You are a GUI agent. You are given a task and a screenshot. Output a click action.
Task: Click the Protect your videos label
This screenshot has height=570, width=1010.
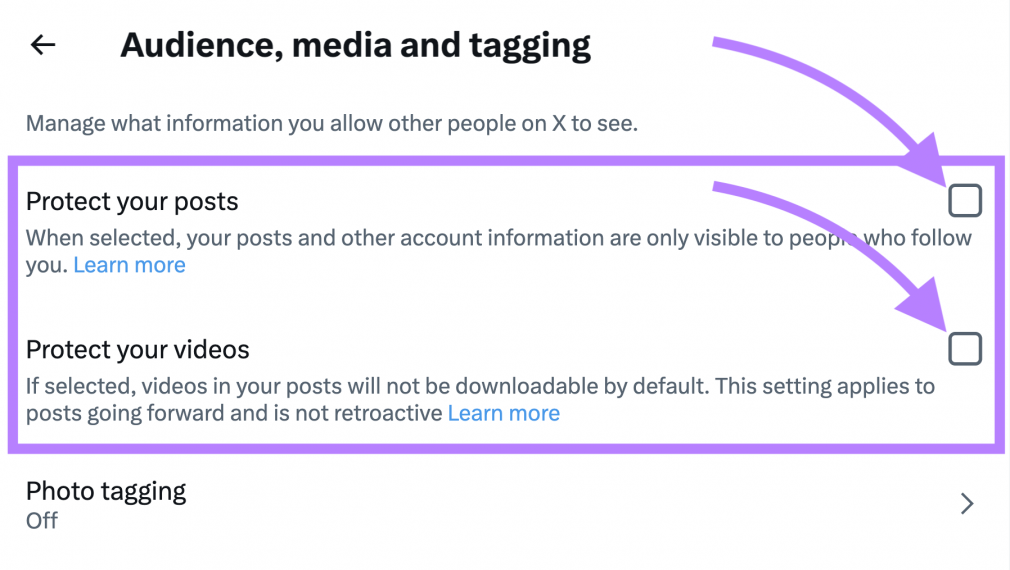tap(137, 350)
